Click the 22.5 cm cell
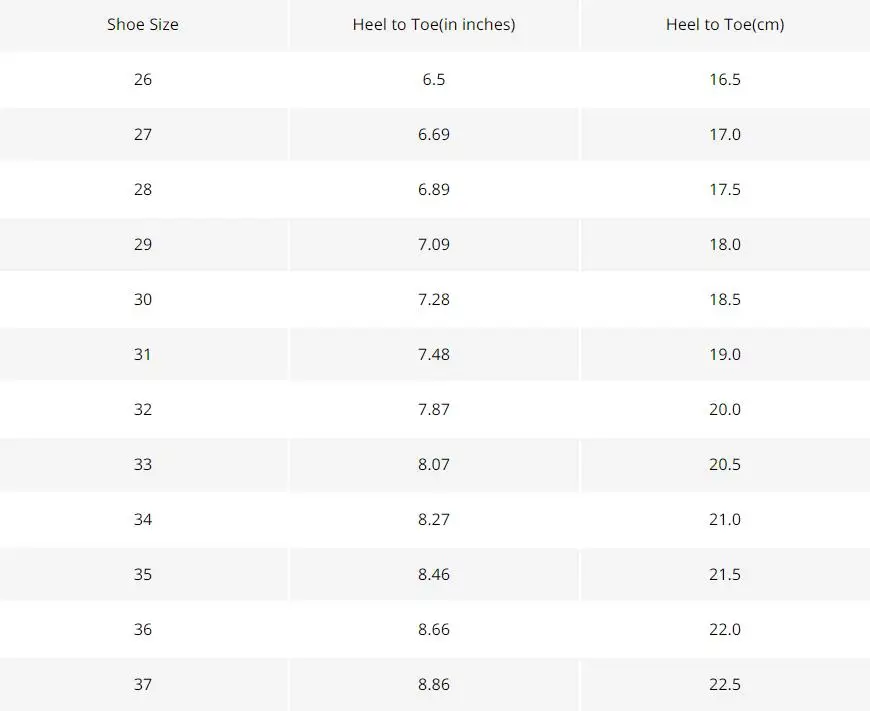This screenshot has width=870, height=711. (725, 684)
